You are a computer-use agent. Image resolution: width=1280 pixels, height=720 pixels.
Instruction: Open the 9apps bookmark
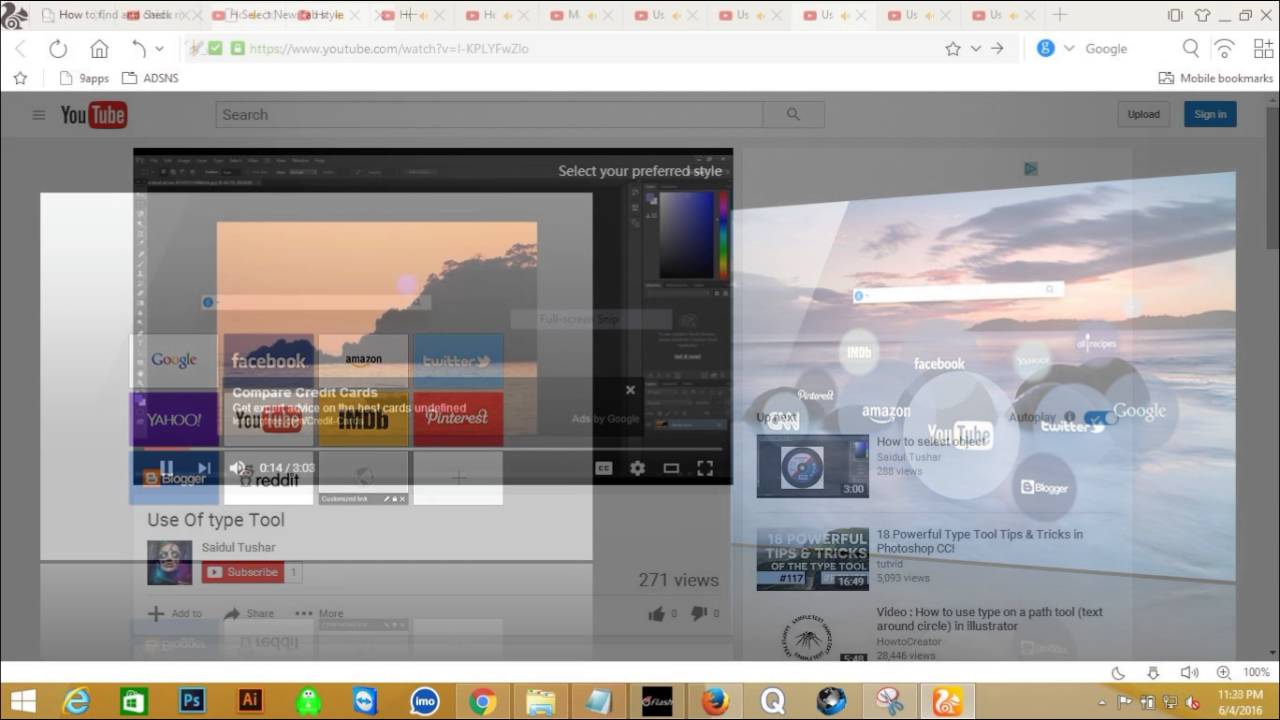[x=85, y=78]
